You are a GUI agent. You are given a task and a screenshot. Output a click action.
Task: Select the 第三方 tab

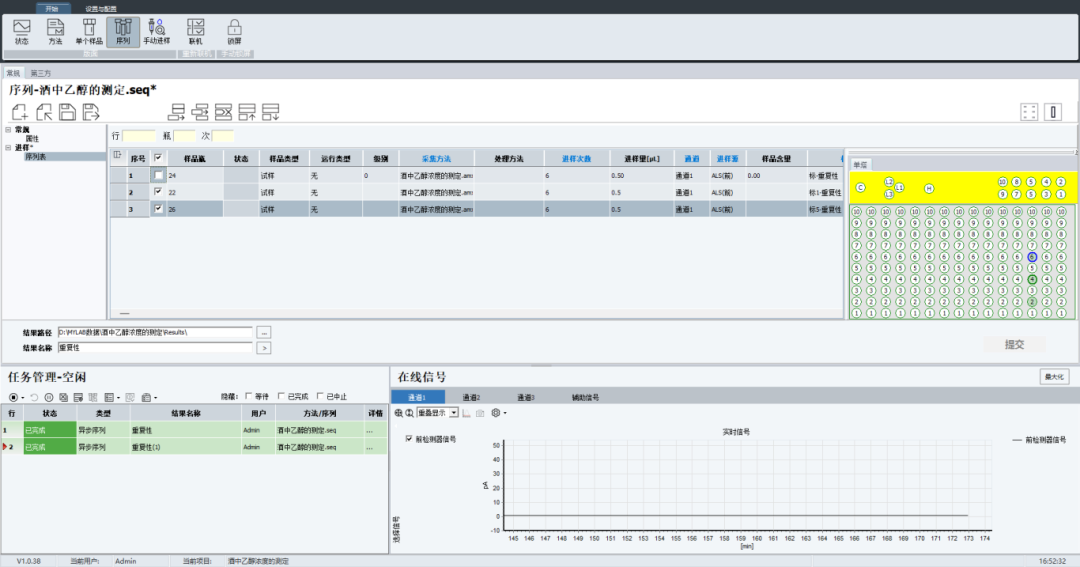pos(41,73)
